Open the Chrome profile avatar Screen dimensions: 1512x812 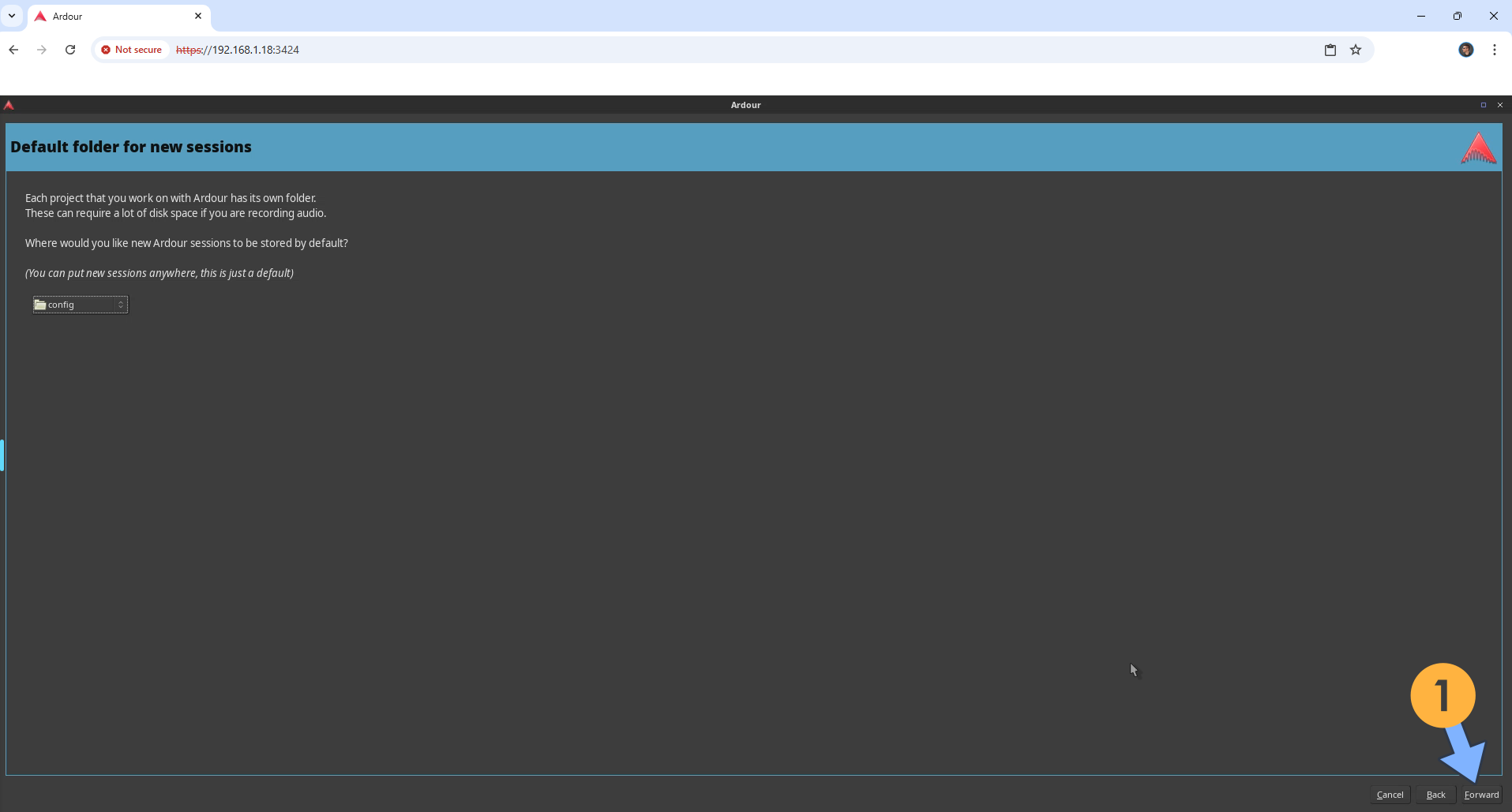pyautogui.click(x=1466, y=50)
